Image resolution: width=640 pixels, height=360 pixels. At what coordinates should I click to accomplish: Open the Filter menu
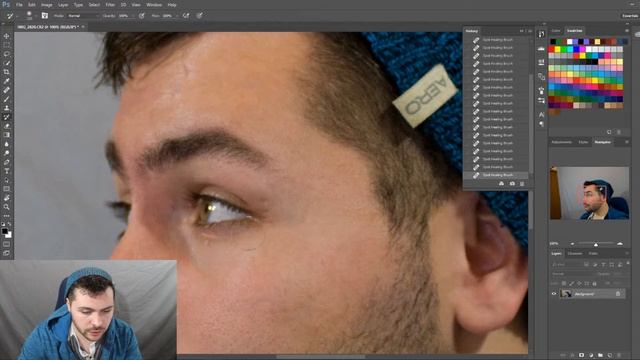pos(110,5)
